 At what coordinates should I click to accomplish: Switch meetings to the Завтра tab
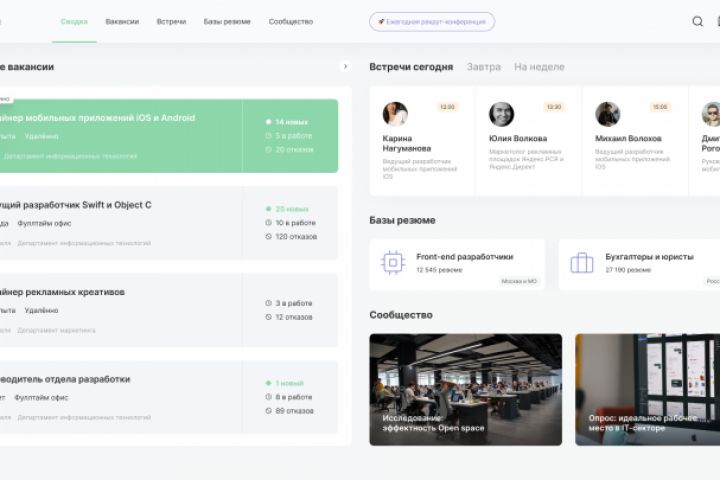(484, 67)
